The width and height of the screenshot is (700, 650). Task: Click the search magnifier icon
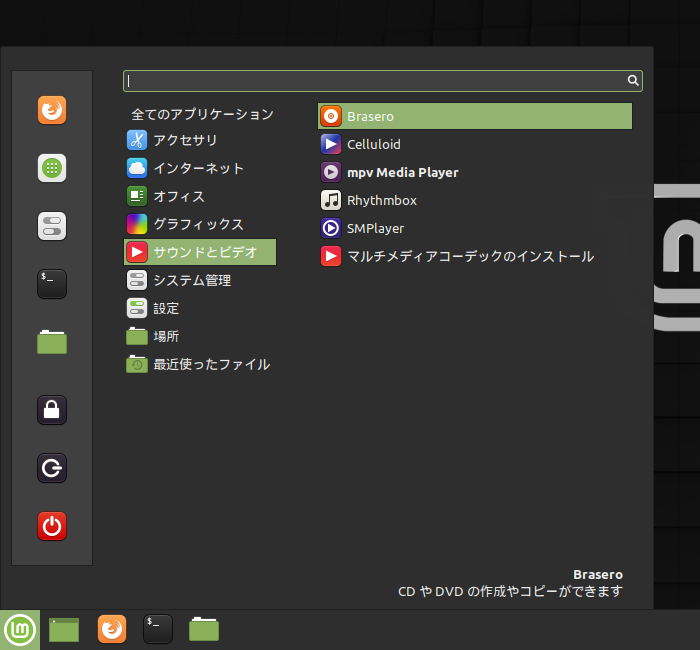tap(633, 80)
